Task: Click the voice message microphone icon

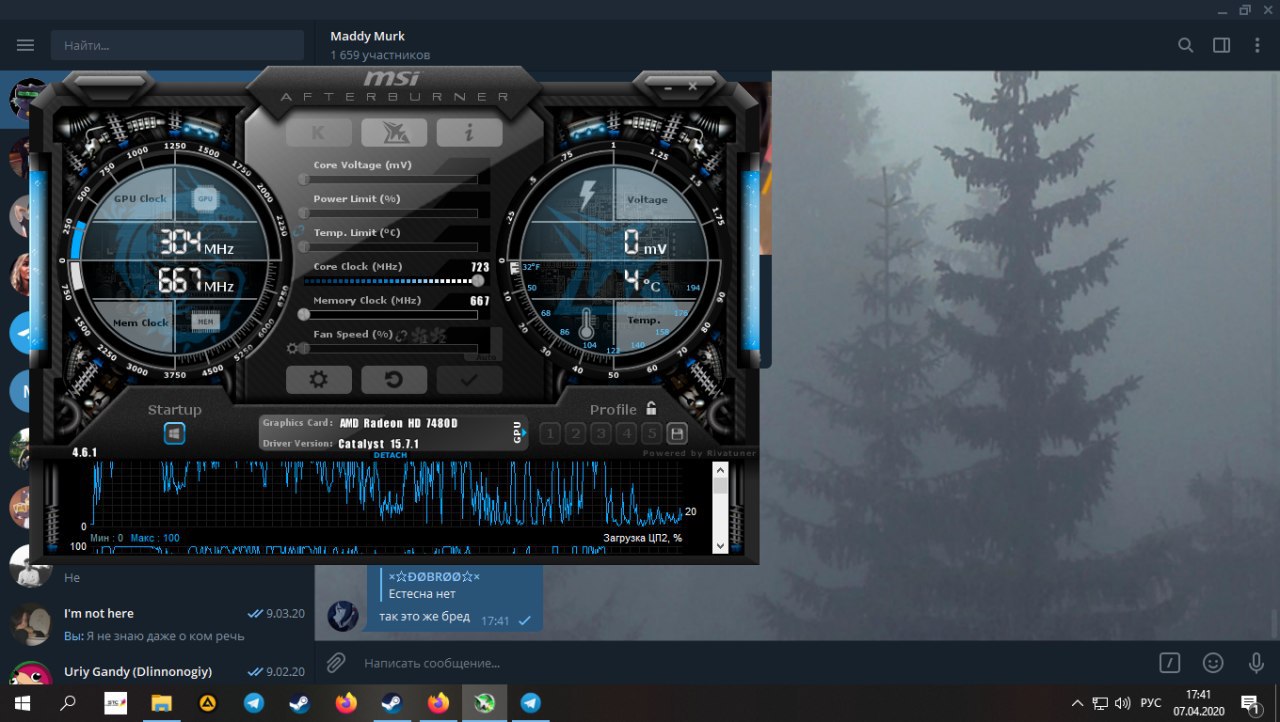Action: pyautogui.click(x=1256, y=662)
